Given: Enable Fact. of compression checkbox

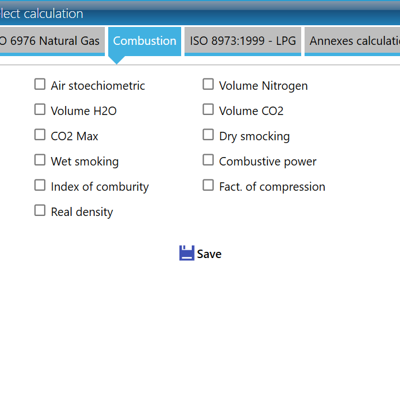Looking at the screenshot, I should 208,185.
